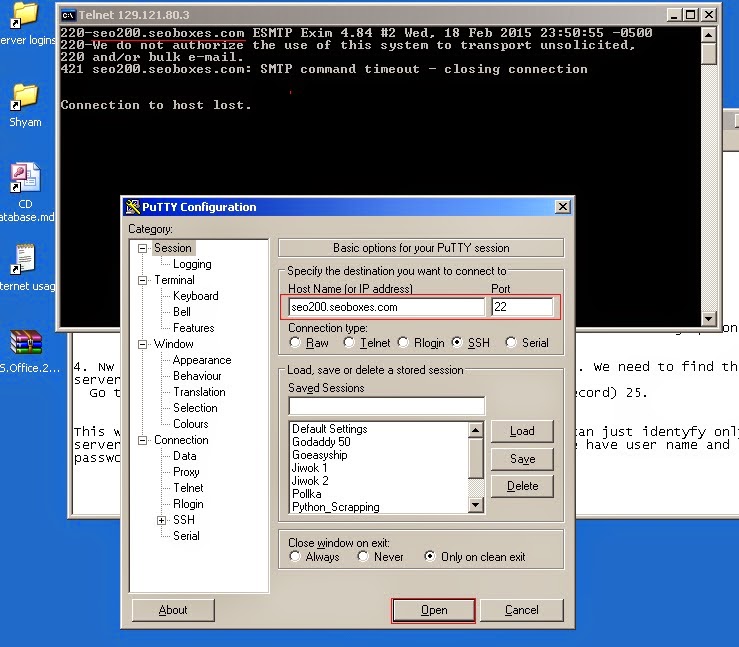Open the MS.Office WinRAR archive icon
This screenshot has width=739, height=647.
coord(26,342)
